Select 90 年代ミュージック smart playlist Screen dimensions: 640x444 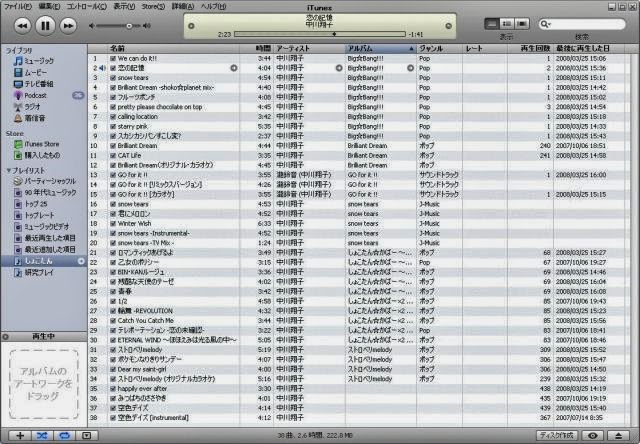click(50, 192)
